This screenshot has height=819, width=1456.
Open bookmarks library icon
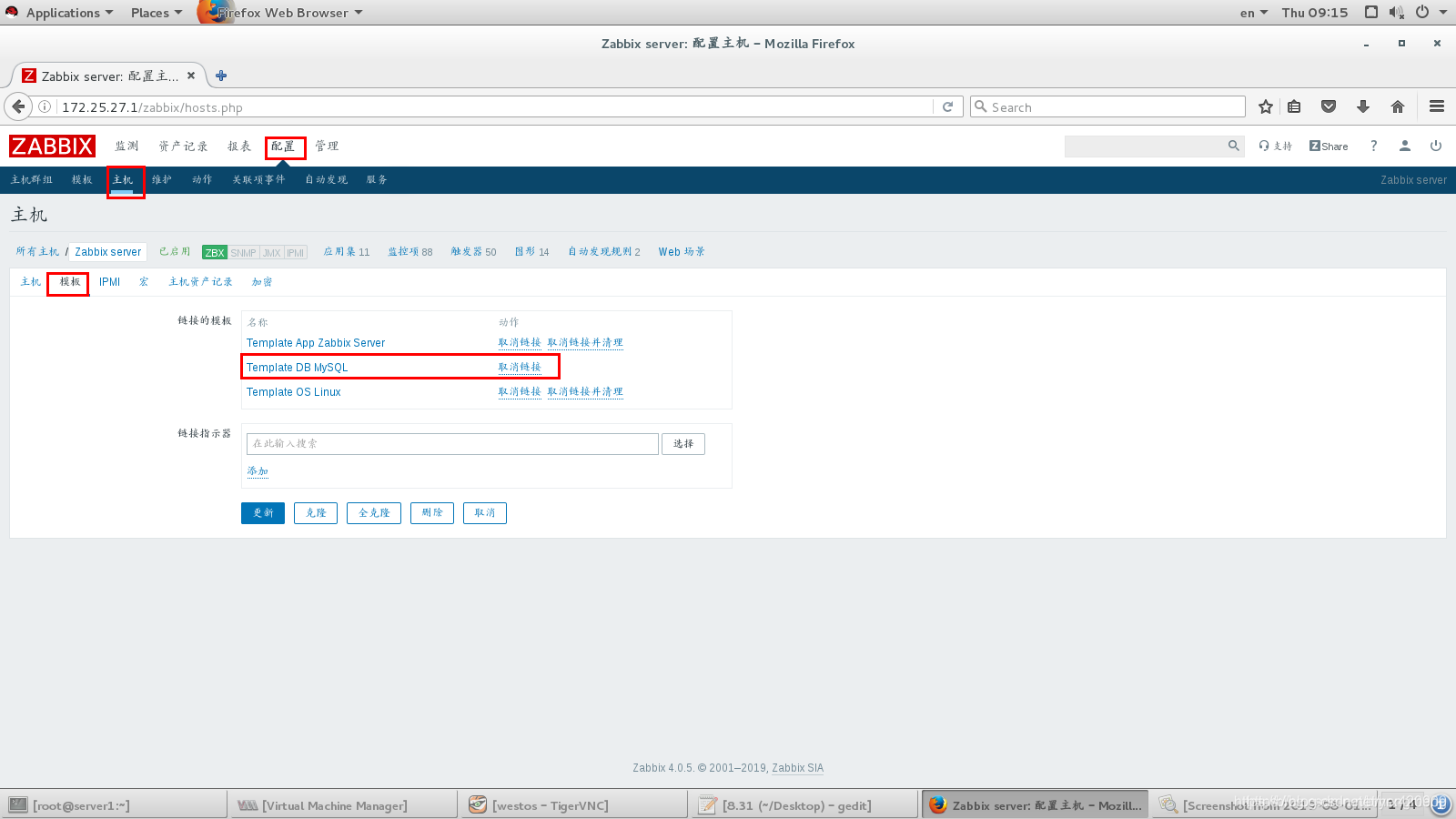tap(1294, 106)
